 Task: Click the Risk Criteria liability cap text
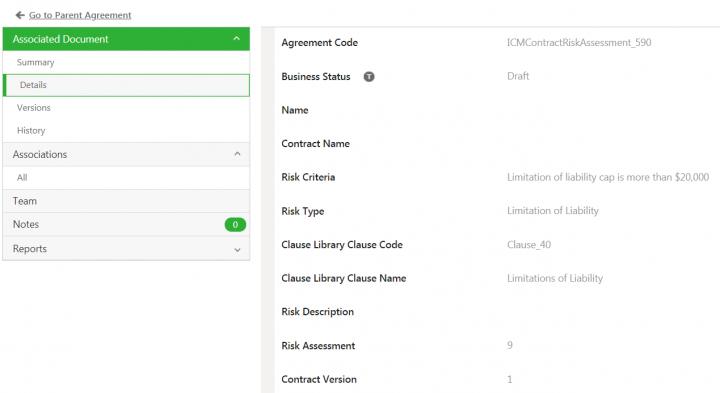click(608, 177)
